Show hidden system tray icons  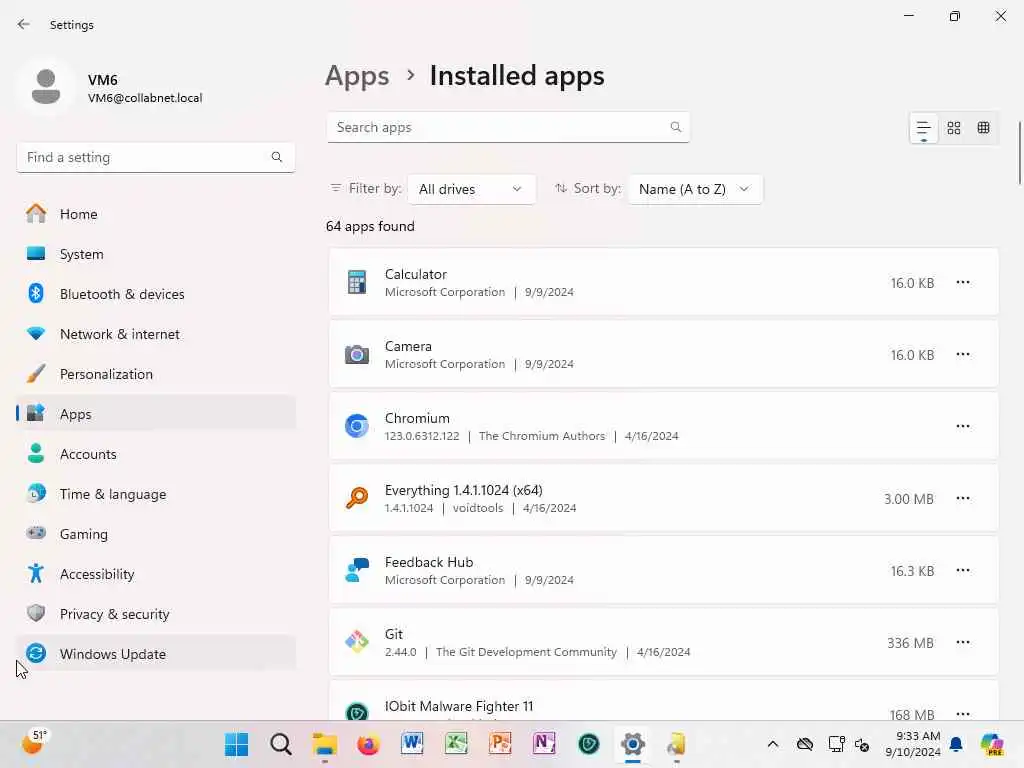pyautogui.click(x=773, y=744)
